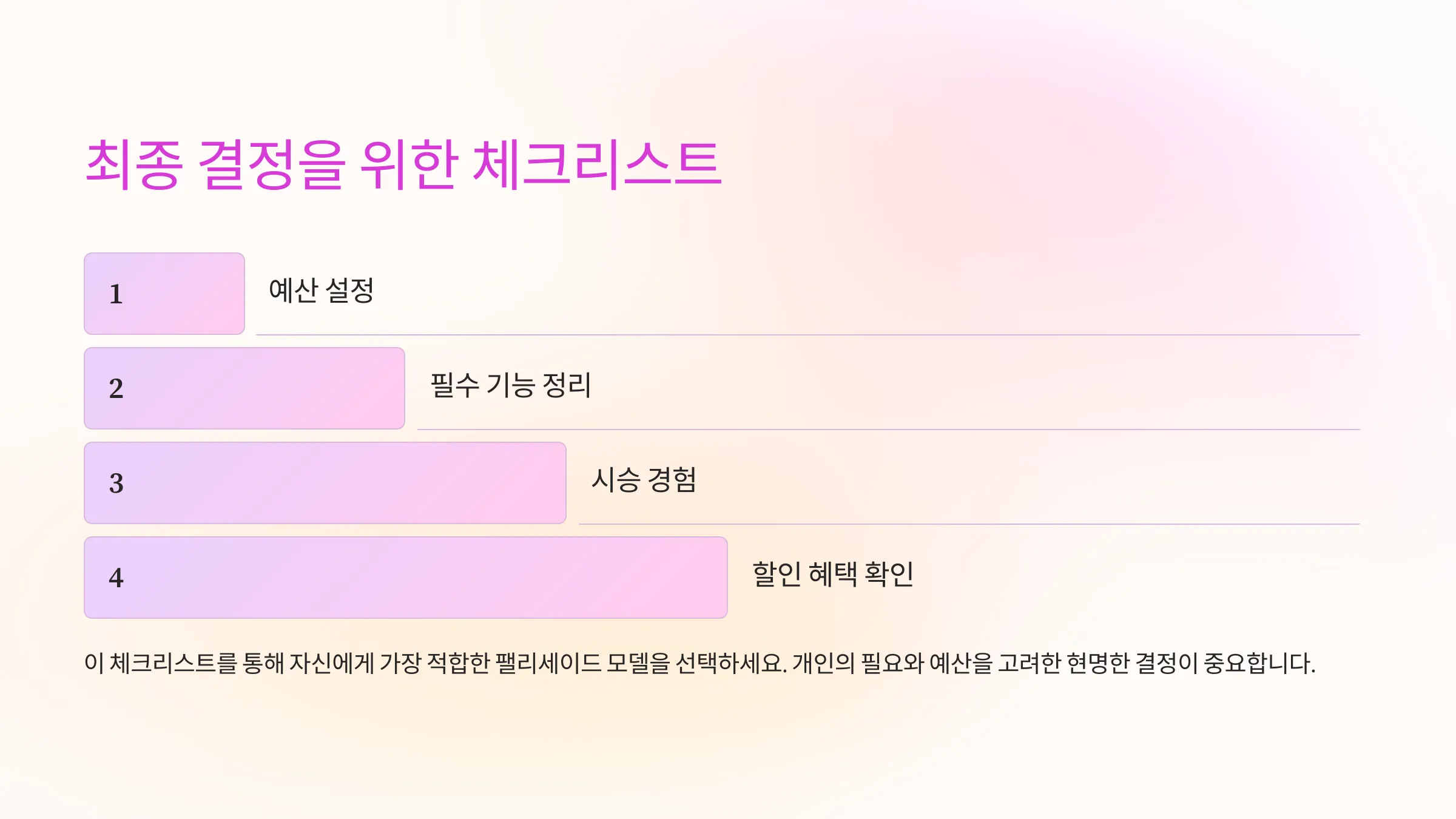Select the step 2 numbered bar
The image size is (1456, 819).
tap(244, 388)
